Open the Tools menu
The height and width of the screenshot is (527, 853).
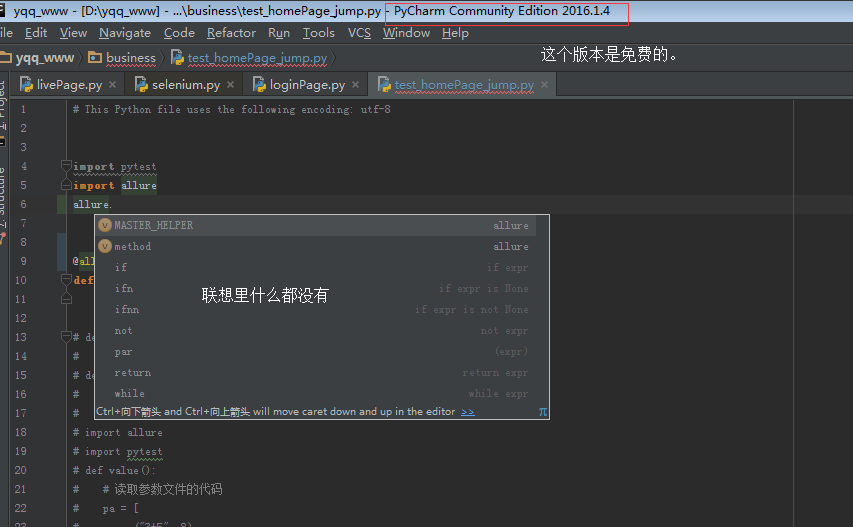[318, 33]
